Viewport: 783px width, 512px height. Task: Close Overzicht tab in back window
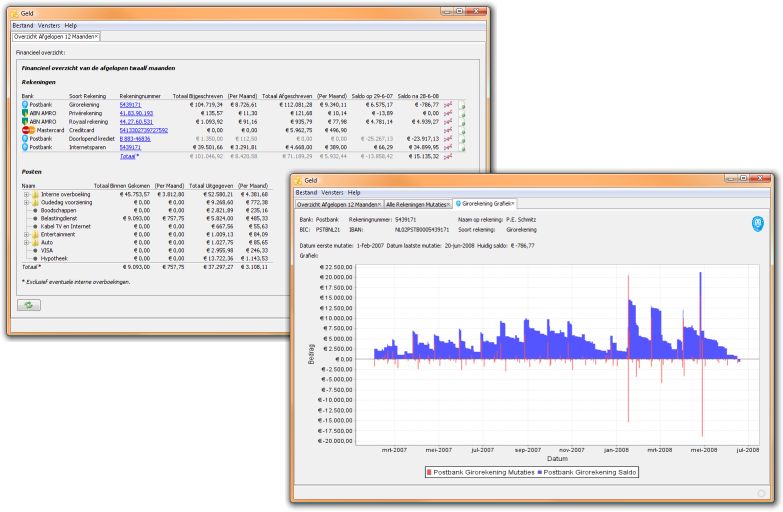(x=96, y=37)
